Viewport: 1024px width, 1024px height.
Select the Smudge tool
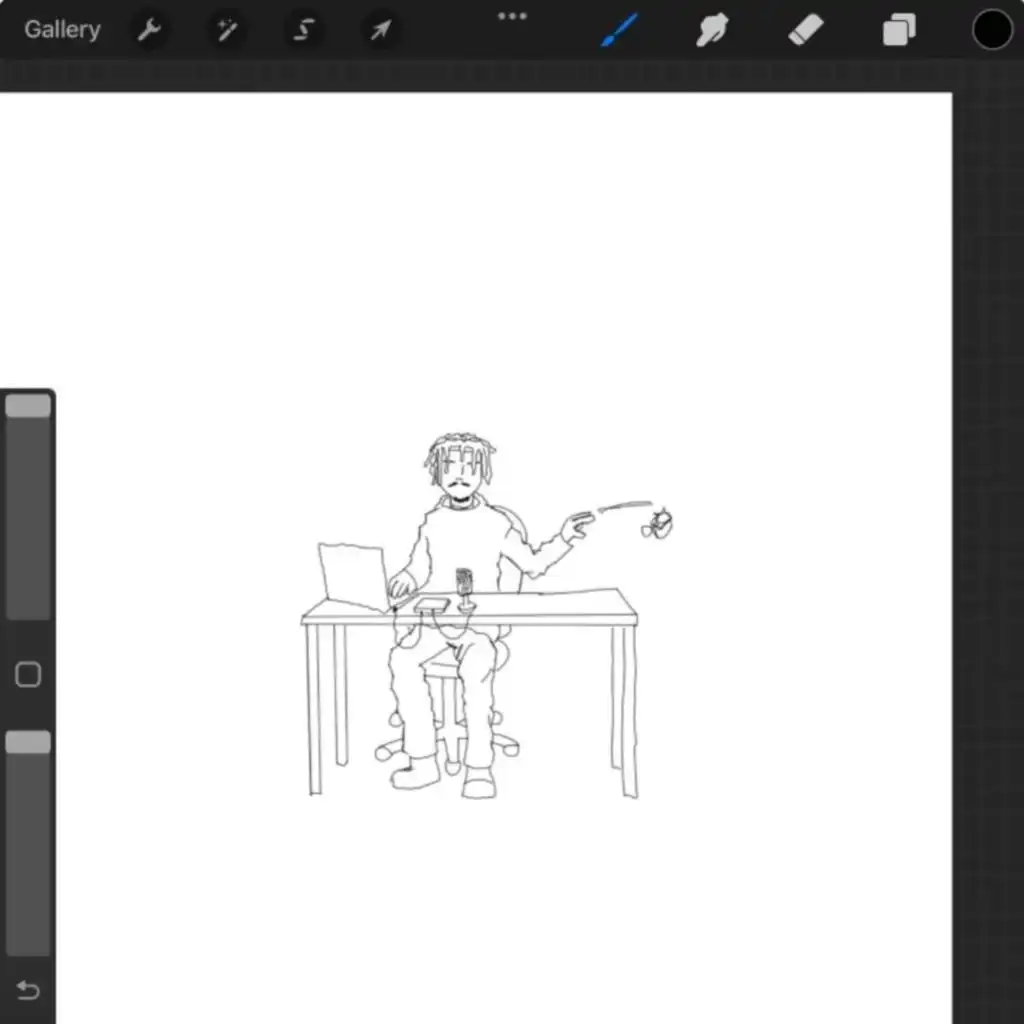(712, 29)
